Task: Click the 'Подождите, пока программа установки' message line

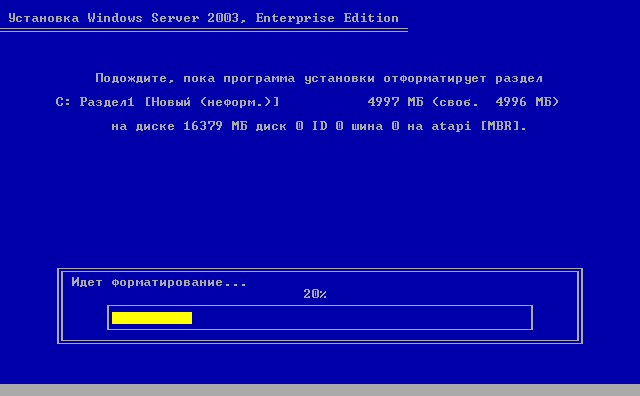Action: coord(319,78)
